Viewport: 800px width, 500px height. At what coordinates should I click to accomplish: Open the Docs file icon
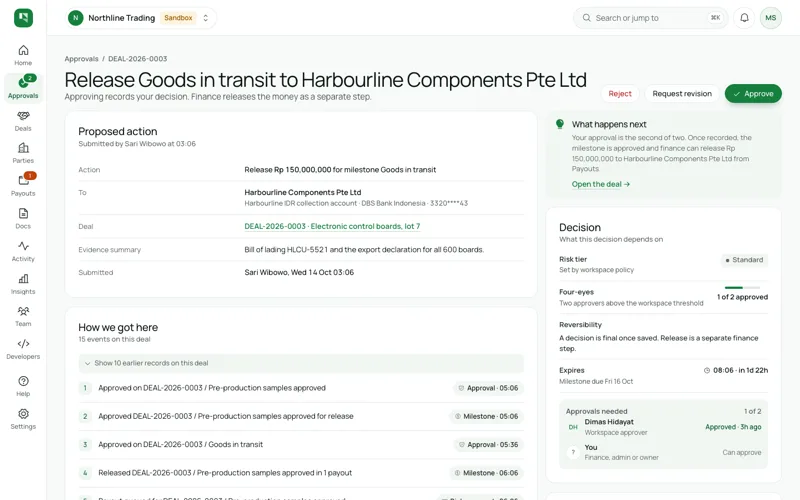tap(23, 213)
